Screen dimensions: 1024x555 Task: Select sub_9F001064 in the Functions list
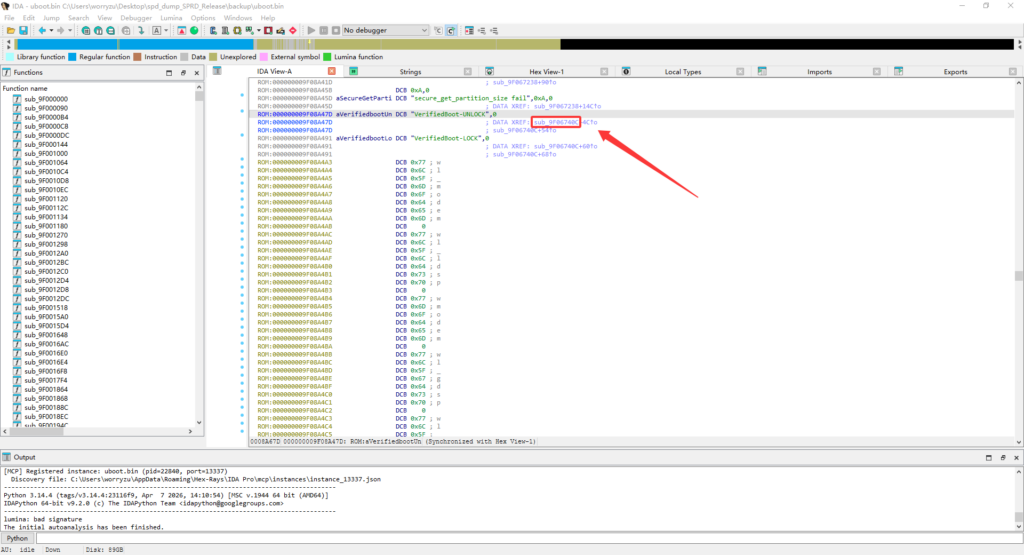[46, 163]
